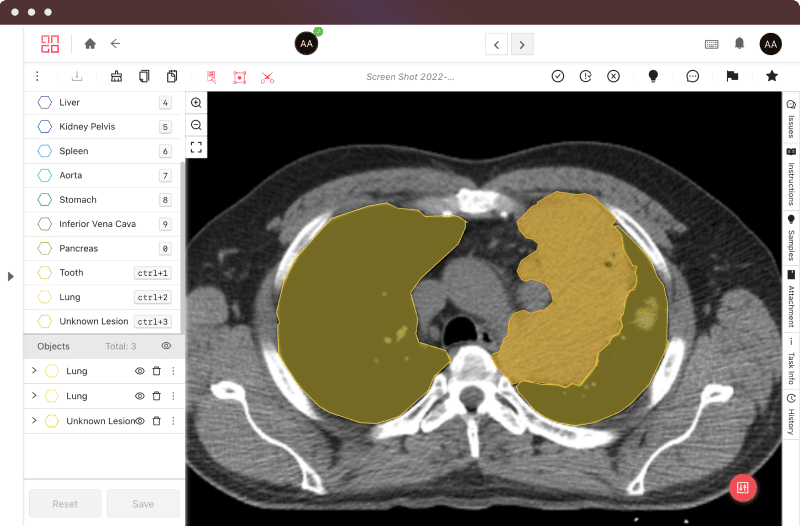
Task: Expand the first Lung object row
Action: pos(34,371)
